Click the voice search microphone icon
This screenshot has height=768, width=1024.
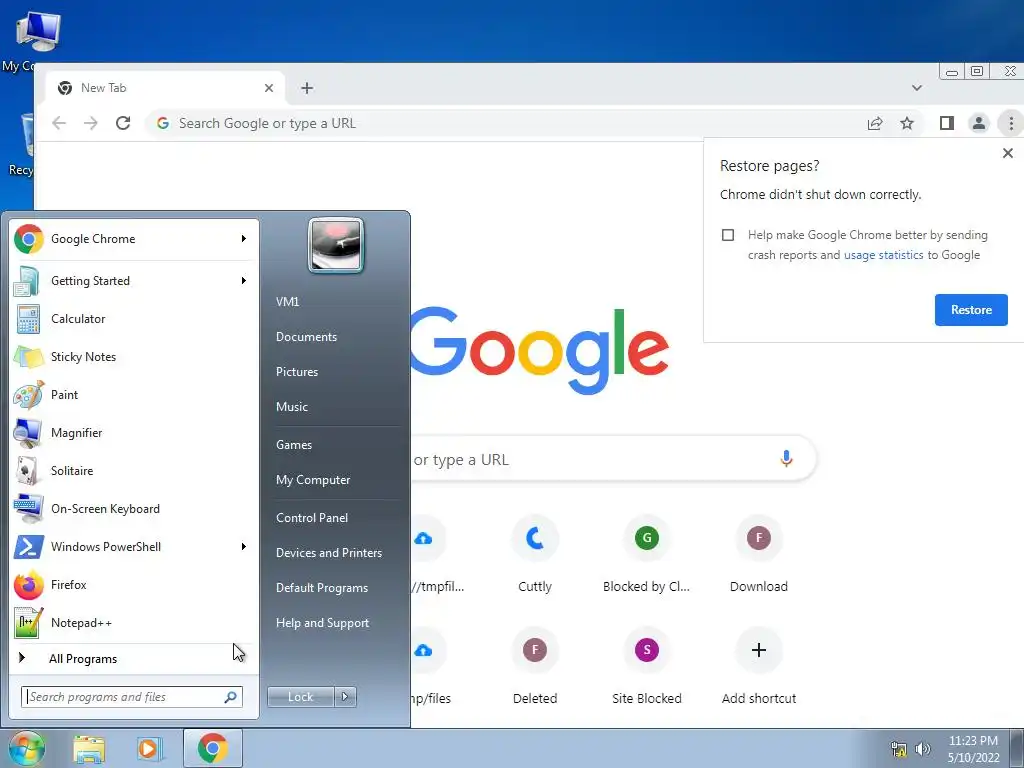786,458
